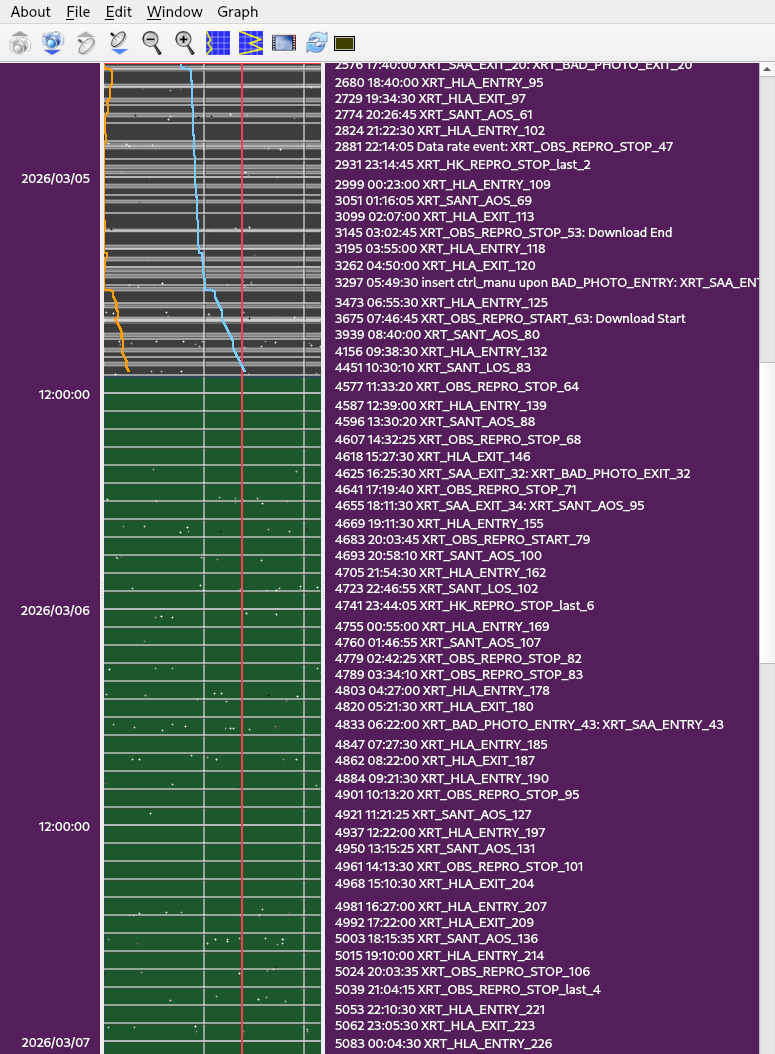Click the vertical scrollbar on right edge

click(767, 210)
